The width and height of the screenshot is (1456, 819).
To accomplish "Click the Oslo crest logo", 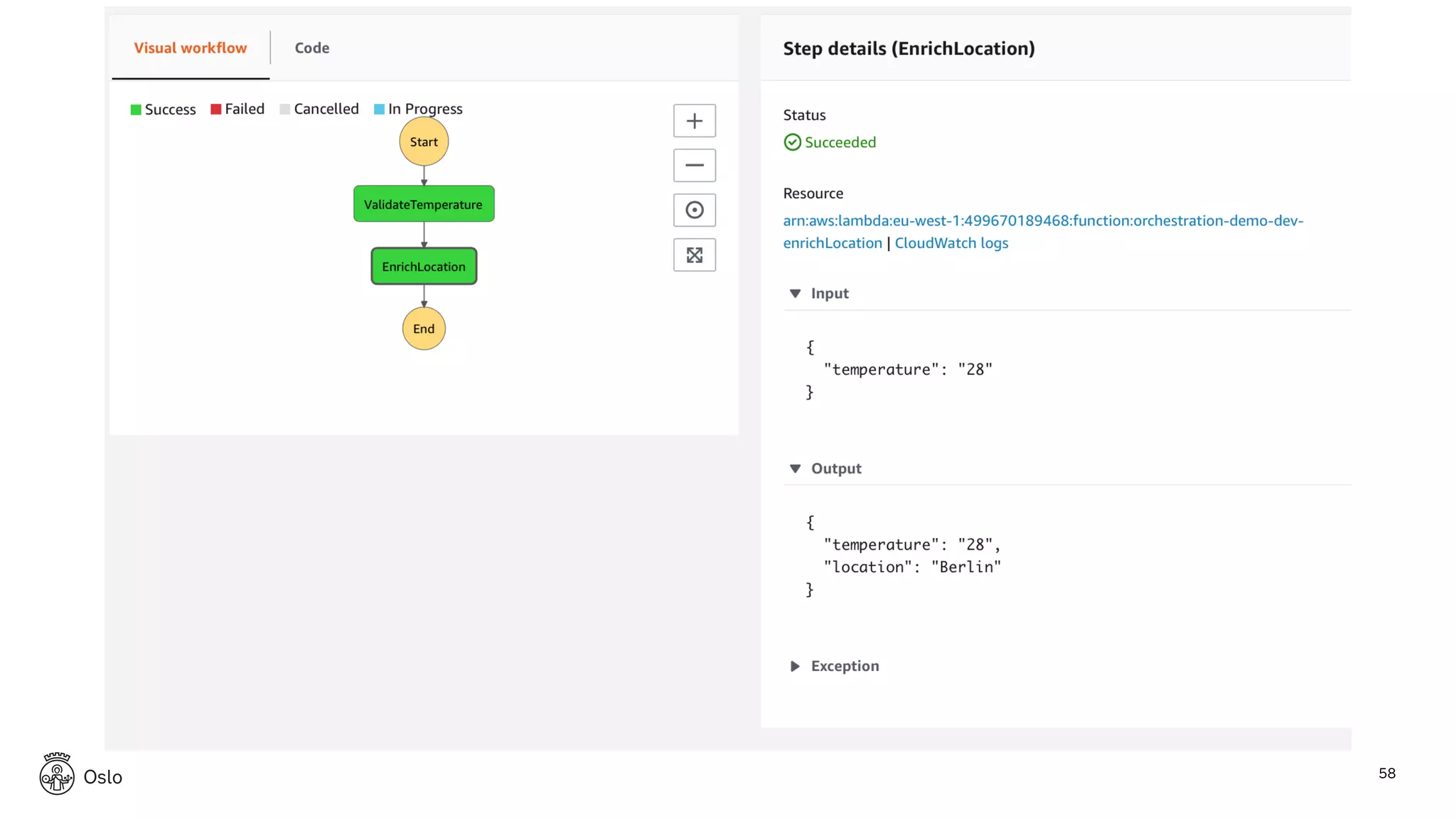I will pos(57,773).
